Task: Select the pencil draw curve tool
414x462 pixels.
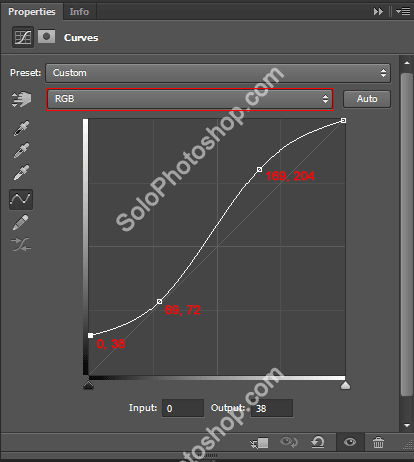Action: pos(21,222)
